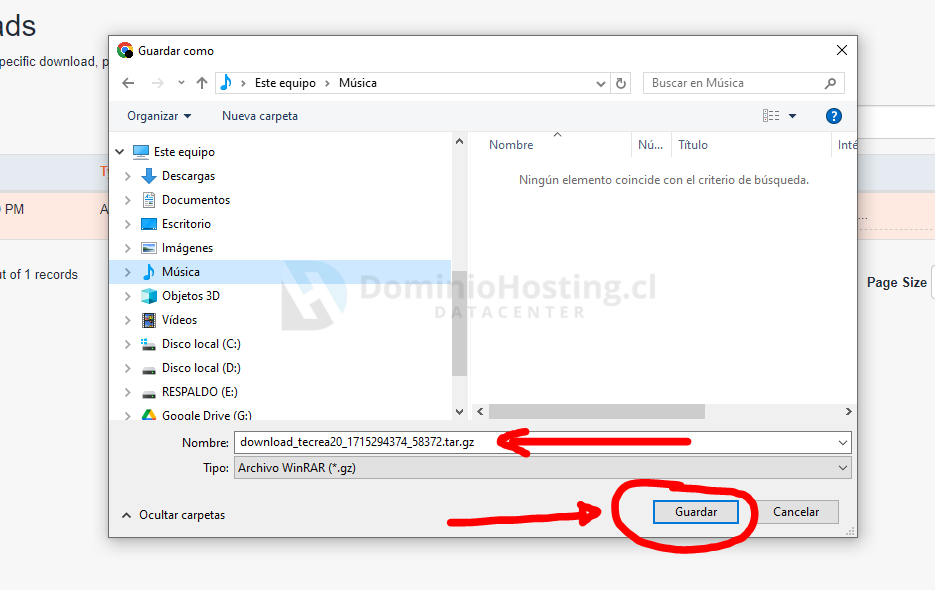The image size is (935, 590).
Task: Open Documentos in the navigation tree
Action: coord(195,200)
